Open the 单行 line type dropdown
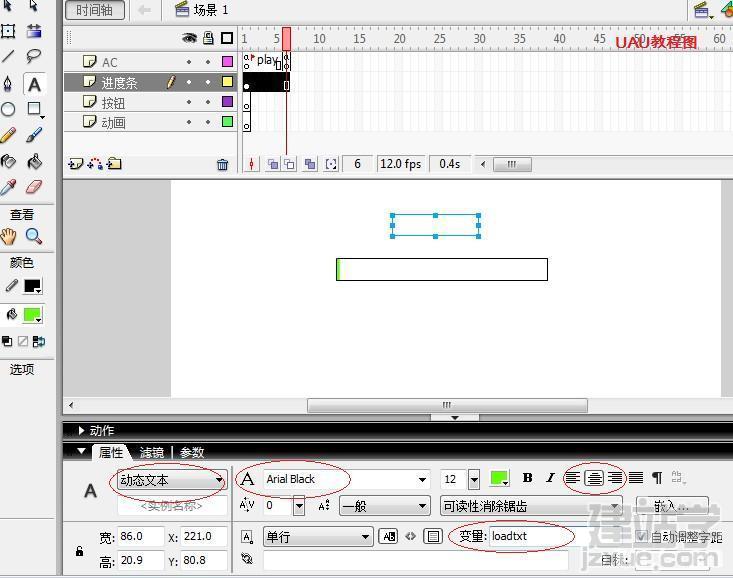Image resolution: width=733 pixels, height=578 pixels. pos(318,537)
